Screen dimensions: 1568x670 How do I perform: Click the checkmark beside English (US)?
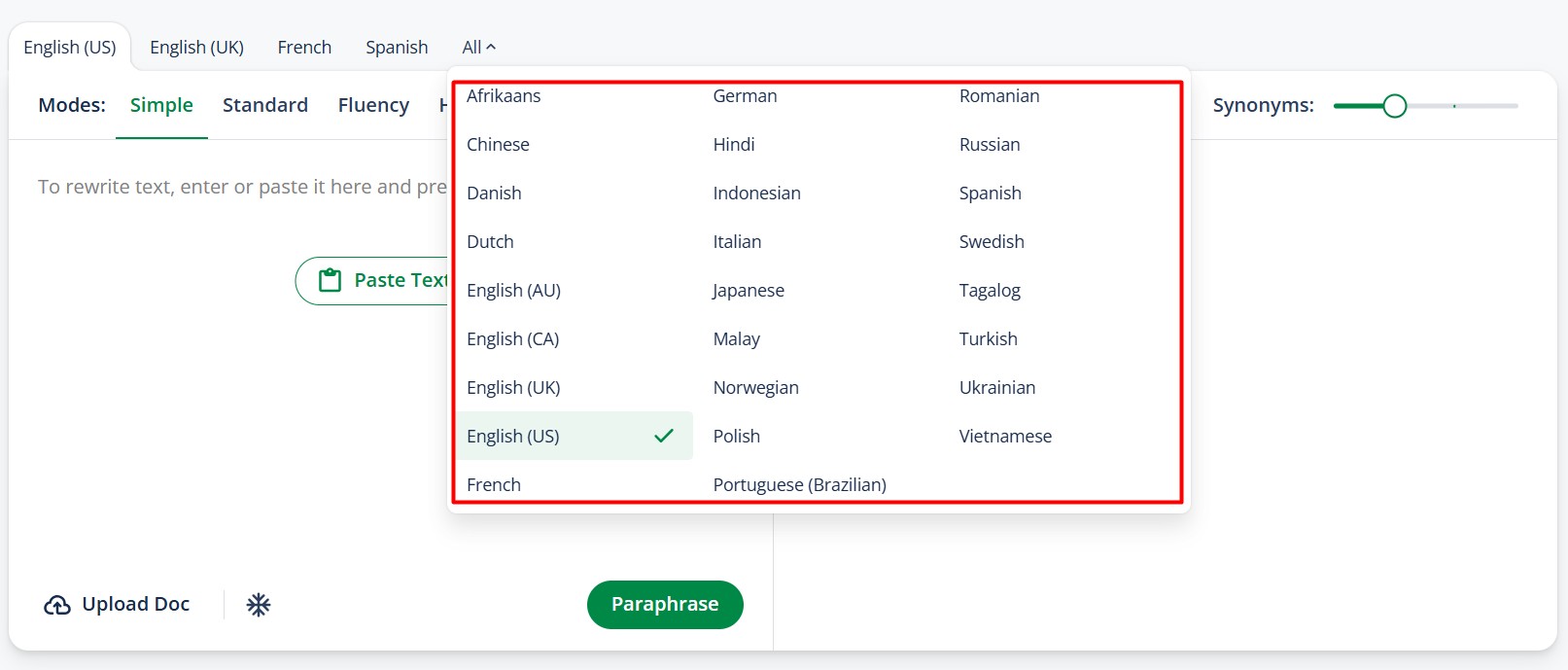pos(664,436)
